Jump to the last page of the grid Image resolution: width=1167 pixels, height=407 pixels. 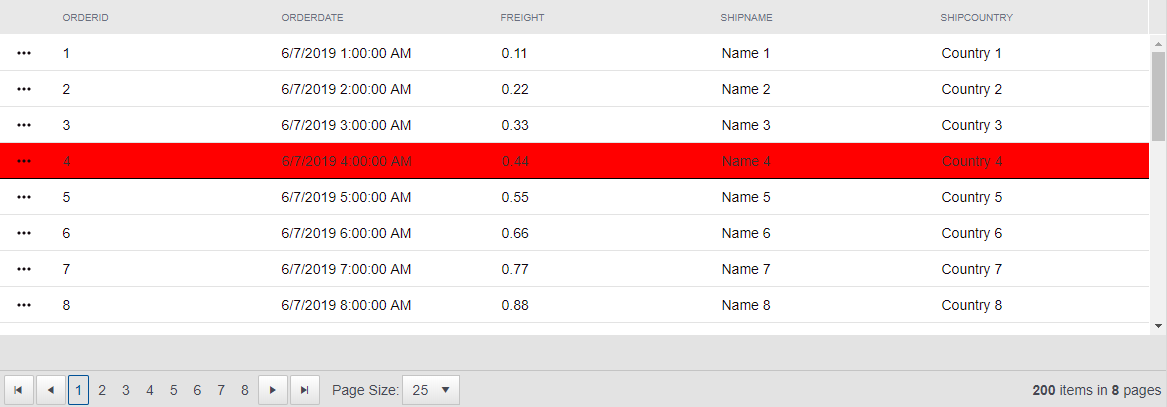[304, 390]
